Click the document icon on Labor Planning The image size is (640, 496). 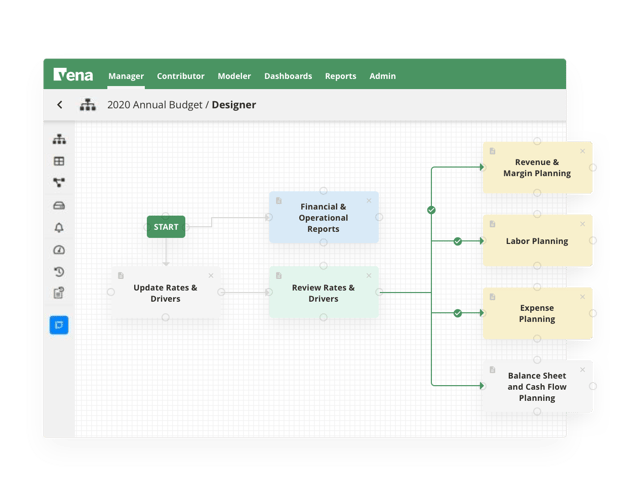(493, 224)
